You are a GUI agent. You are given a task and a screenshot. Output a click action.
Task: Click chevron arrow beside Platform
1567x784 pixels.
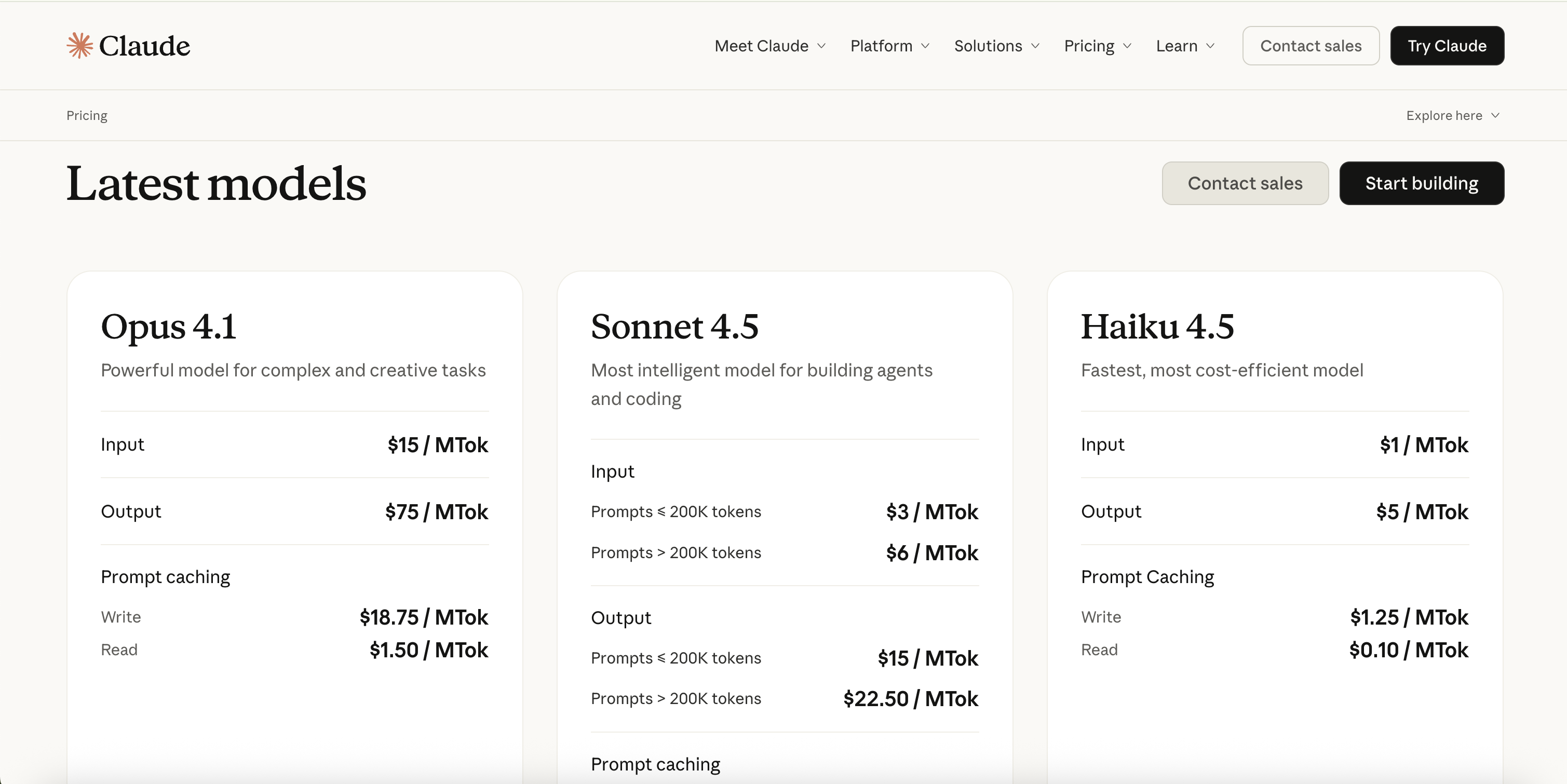(x=925, y=46)
